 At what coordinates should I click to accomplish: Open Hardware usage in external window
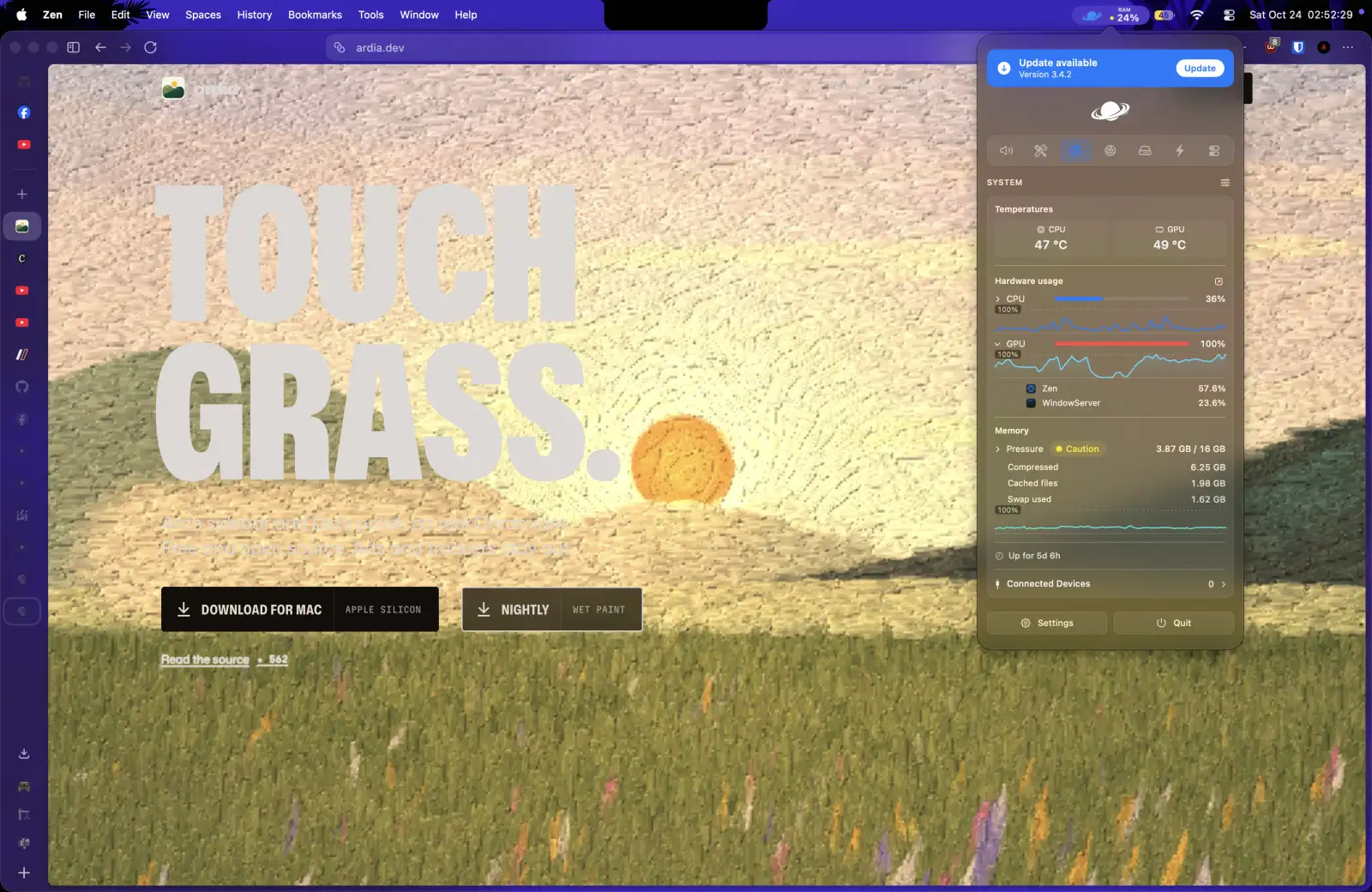pos(1219,281)
